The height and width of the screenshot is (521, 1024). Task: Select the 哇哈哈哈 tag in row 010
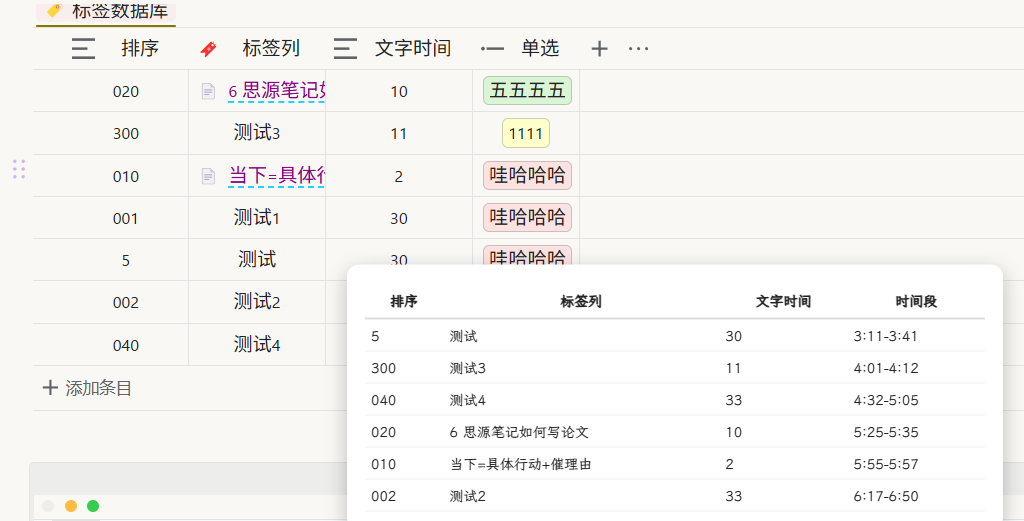pyautogui.click(x=527, y=176)
